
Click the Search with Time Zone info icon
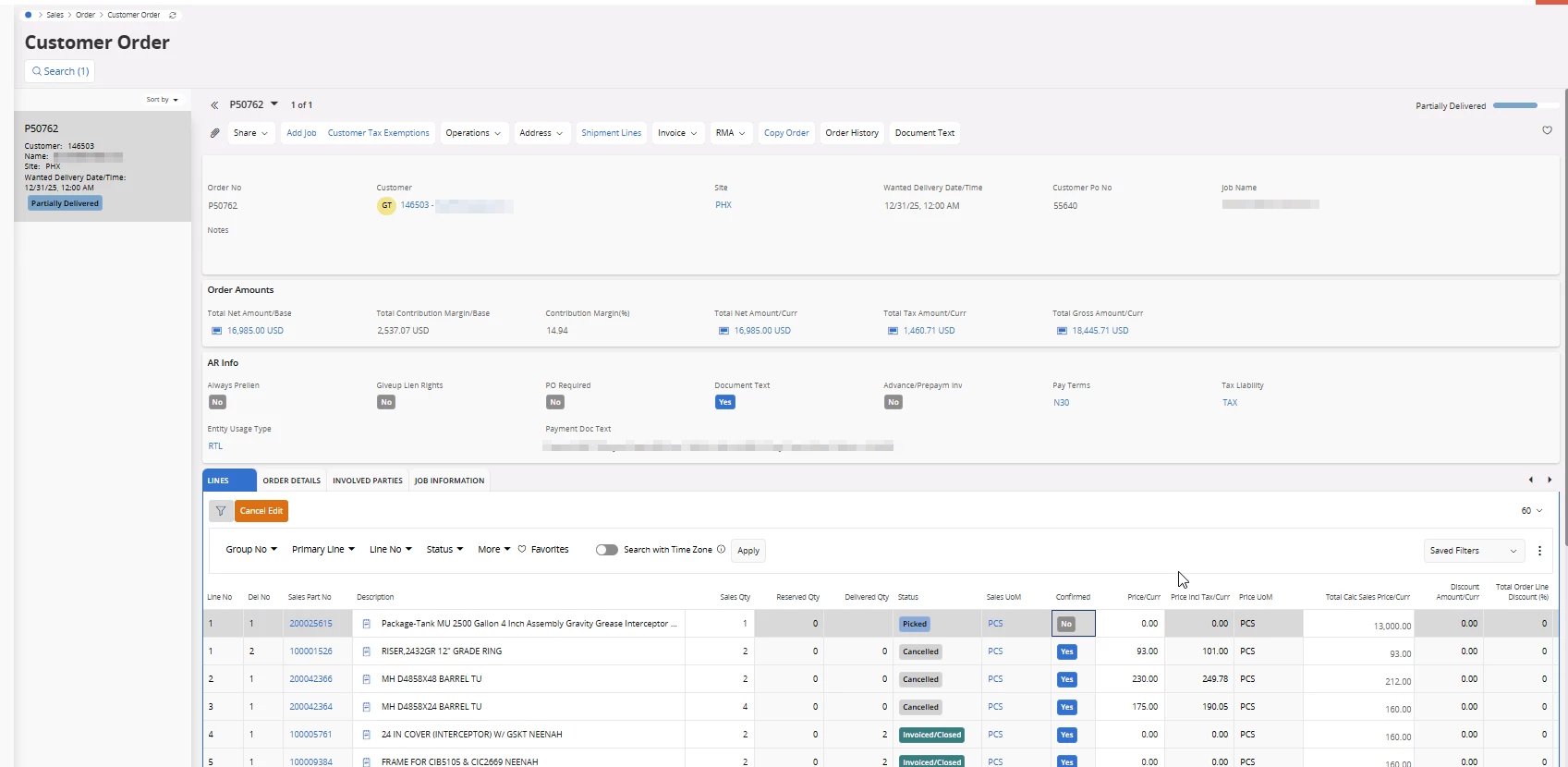[721, 549]
